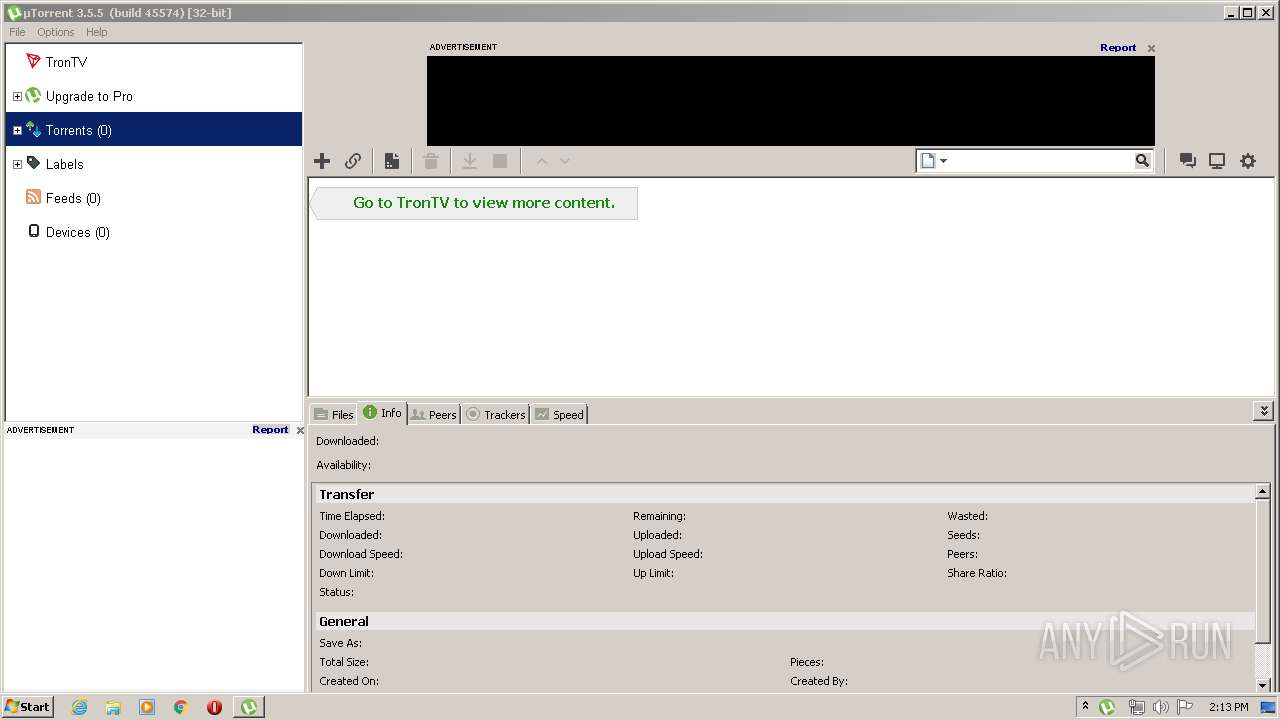Click the search magnifier icon
This screenshot has width=1280, height=720.
tap(1142, 161)
